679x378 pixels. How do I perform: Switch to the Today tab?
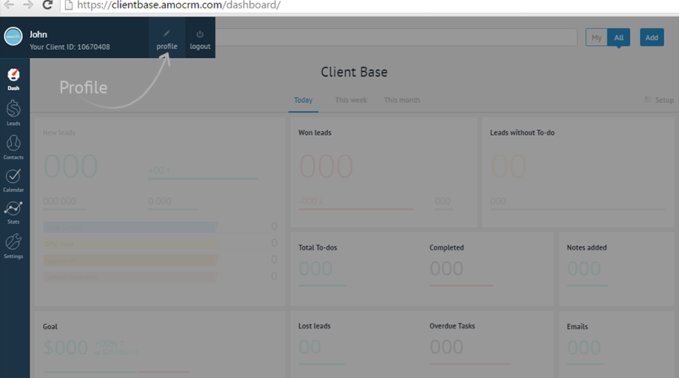click(303, 100)
